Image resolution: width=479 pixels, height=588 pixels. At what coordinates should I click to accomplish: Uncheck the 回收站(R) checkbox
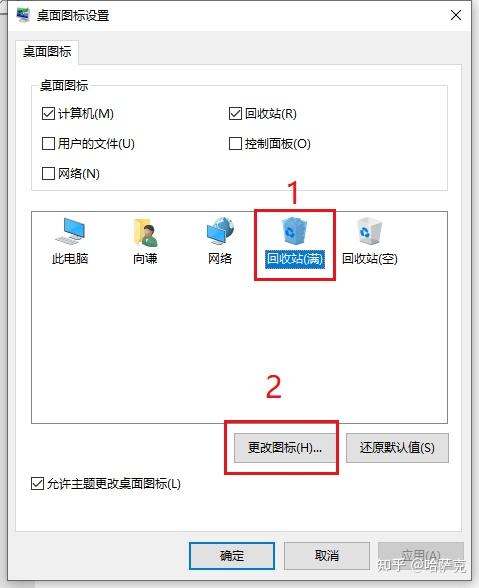235,113
